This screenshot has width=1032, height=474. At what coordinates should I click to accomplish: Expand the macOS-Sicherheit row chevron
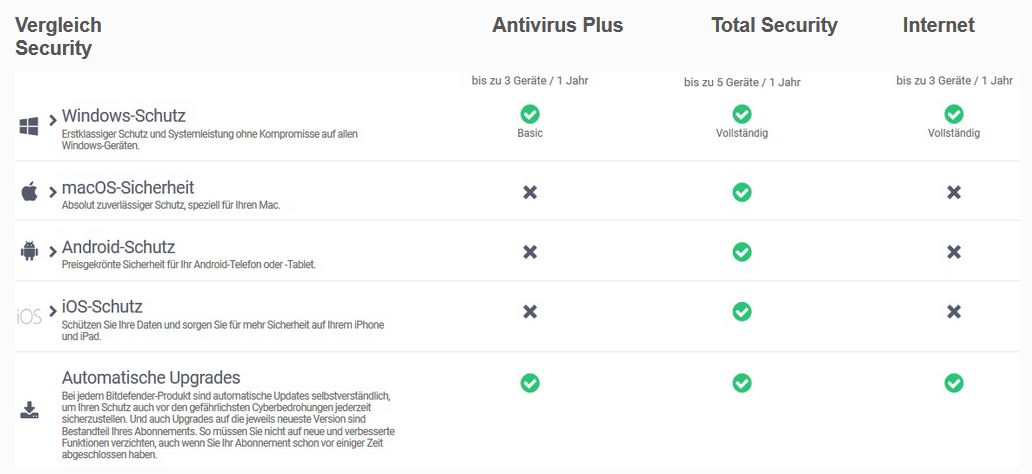53,192
